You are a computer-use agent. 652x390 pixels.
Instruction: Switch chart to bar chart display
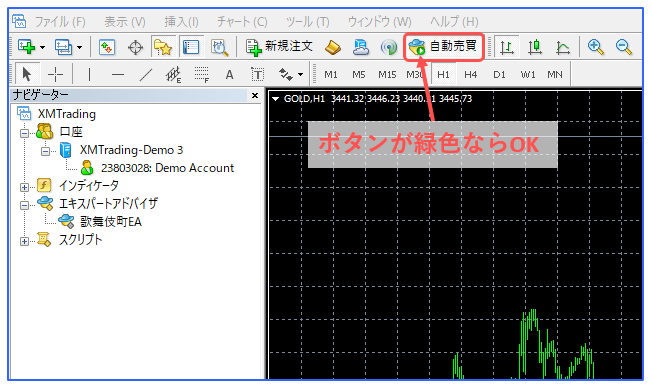(507, 47)
